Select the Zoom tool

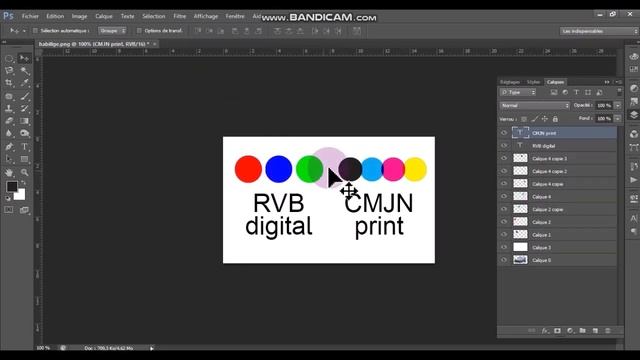point(24,172)
